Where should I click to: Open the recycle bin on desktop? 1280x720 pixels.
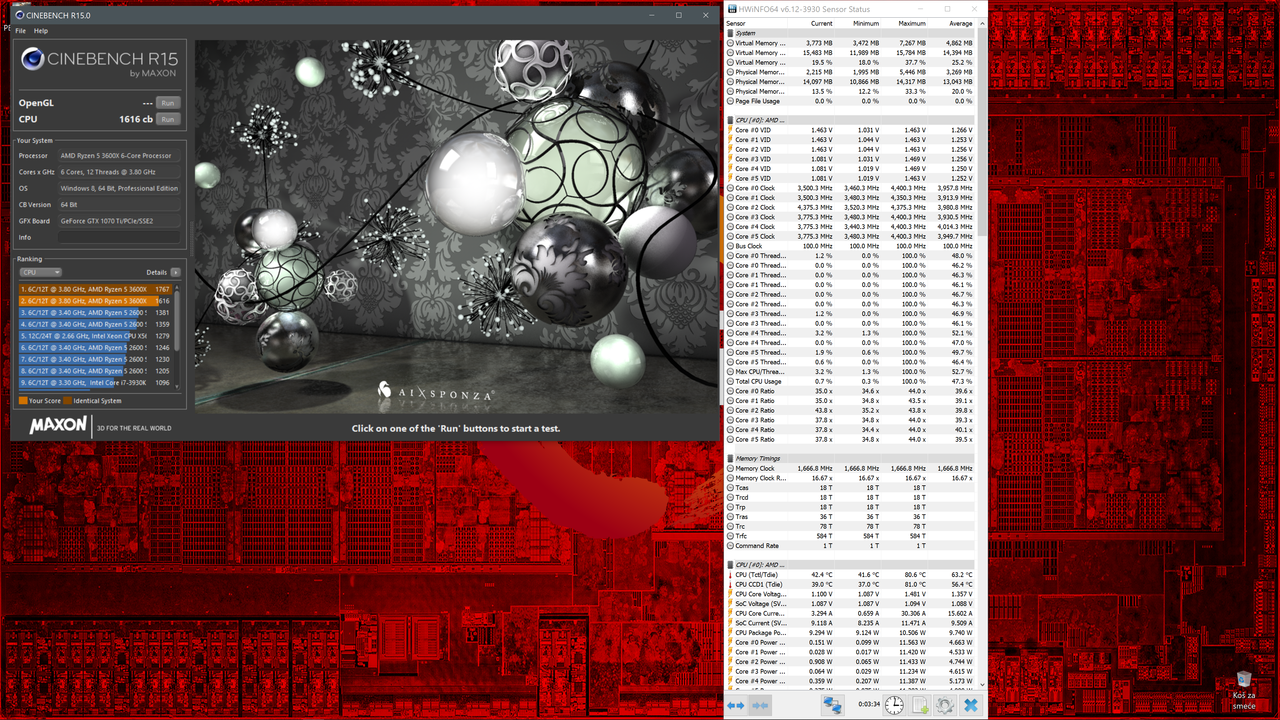click(1243, 688)
